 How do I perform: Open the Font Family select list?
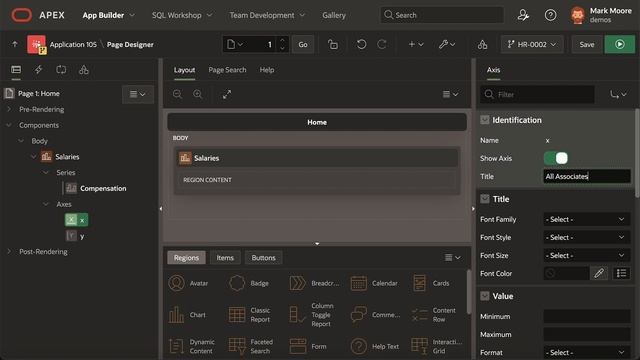click(587, 219)
